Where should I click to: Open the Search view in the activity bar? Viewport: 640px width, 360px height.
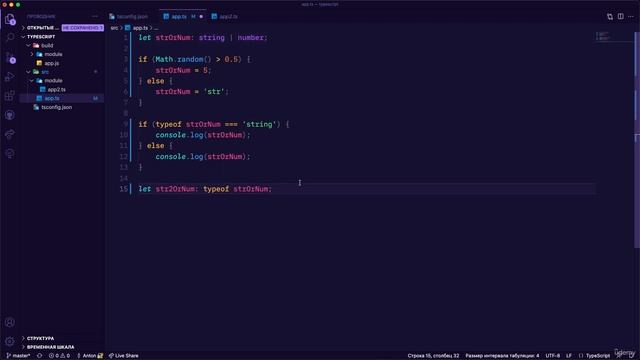[10, 38]
